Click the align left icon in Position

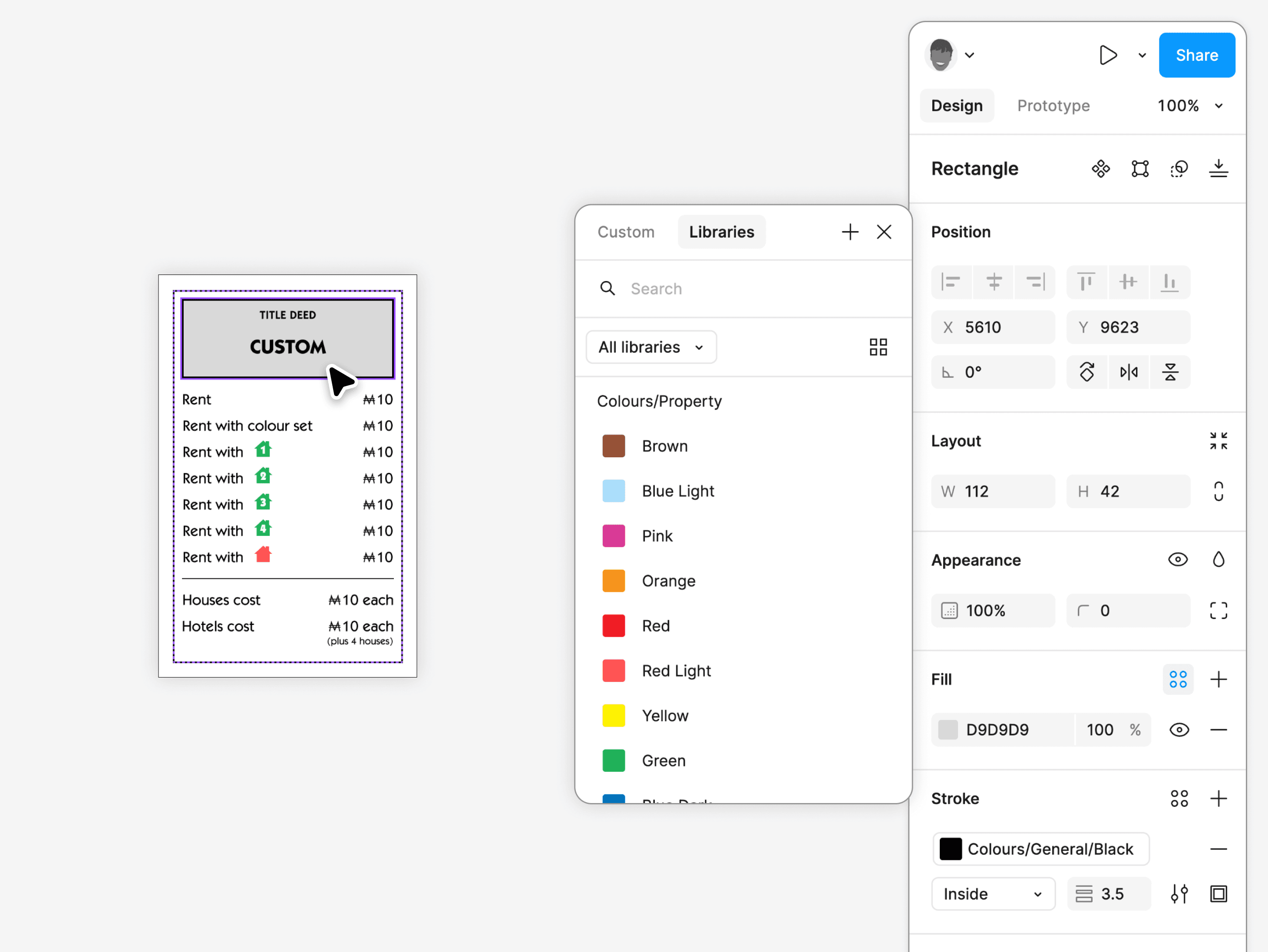pos(951,282)
